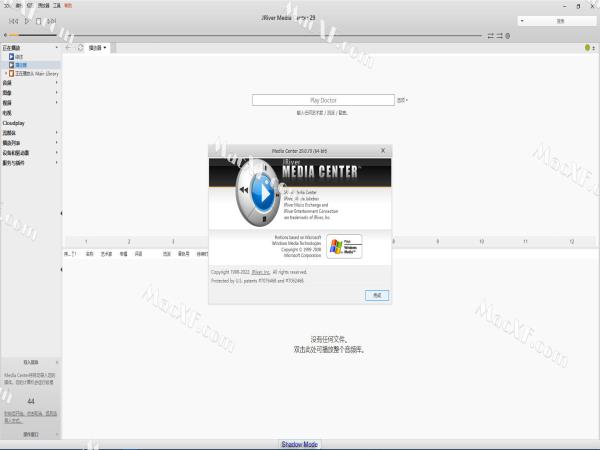The width and height of the screenshot is (600, 450).
Task: Select Cloudplay in the sidebar
Action: 13,123
